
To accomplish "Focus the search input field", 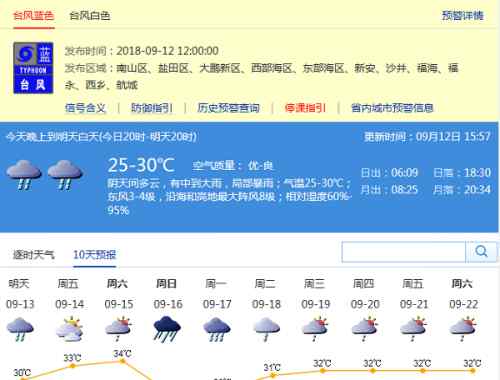I will coord(403,252).
